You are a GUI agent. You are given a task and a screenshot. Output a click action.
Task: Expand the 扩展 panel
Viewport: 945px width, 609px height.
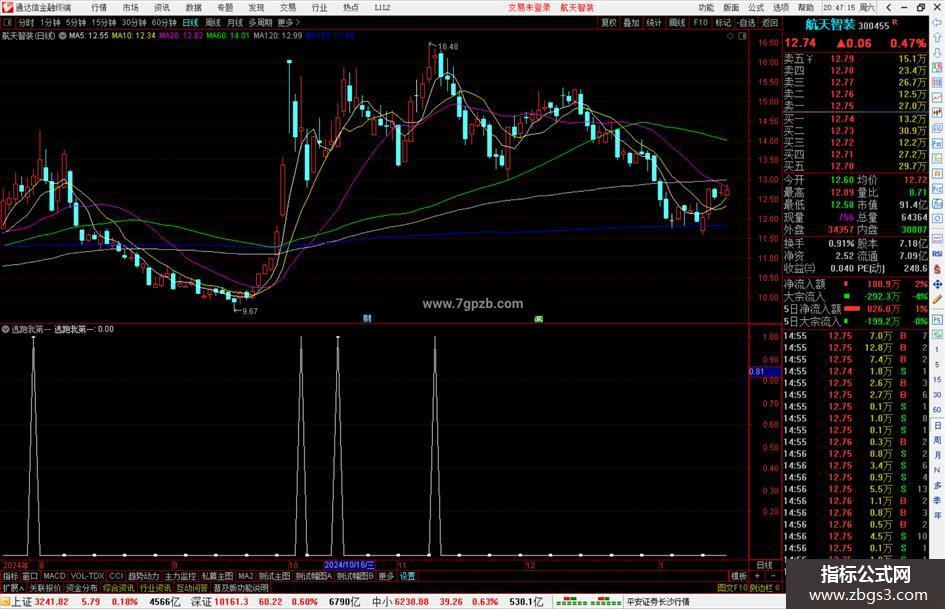13,588
